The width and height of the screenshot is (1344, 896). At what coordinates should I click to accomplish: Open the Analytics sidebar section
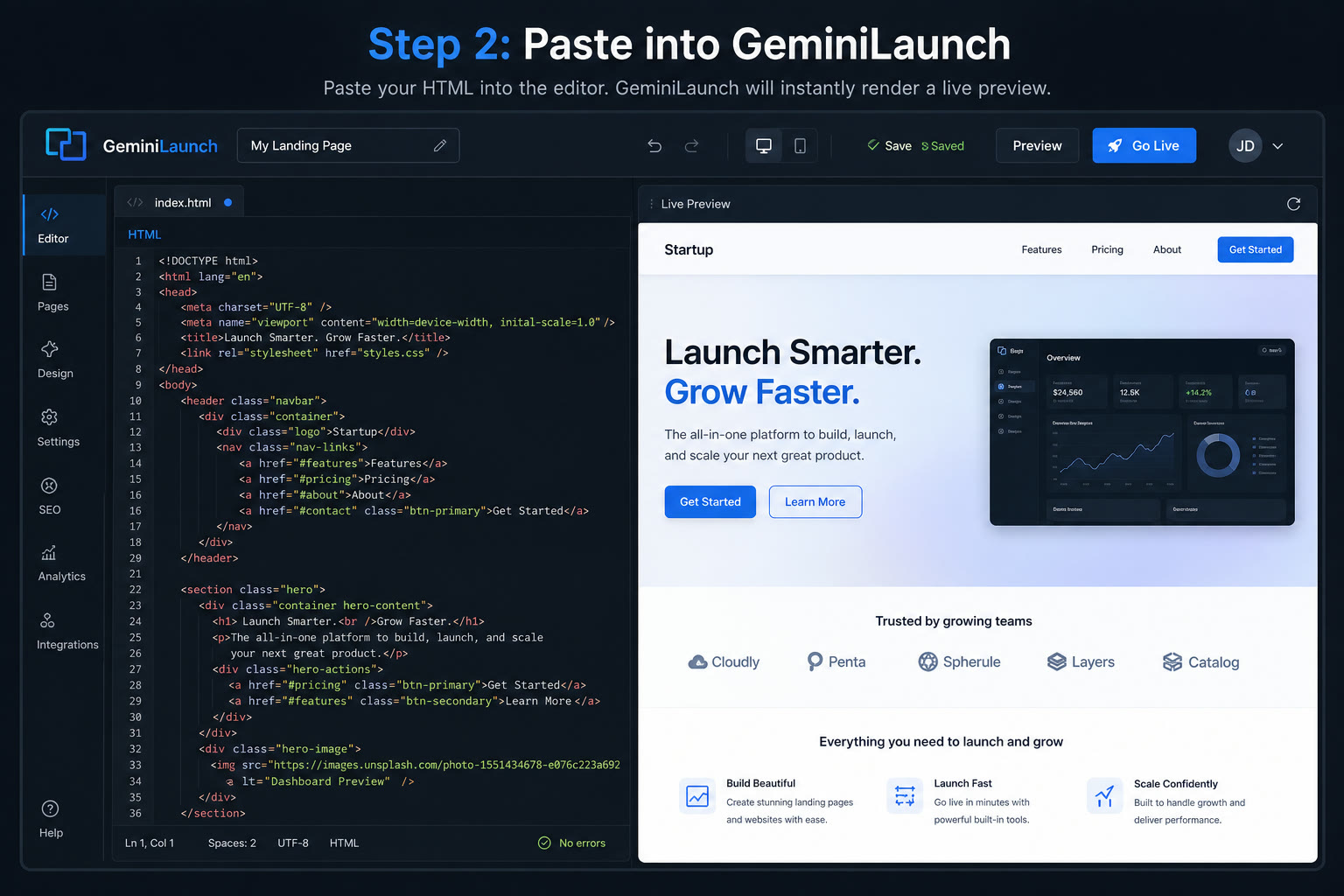click(x=61, y=563)
